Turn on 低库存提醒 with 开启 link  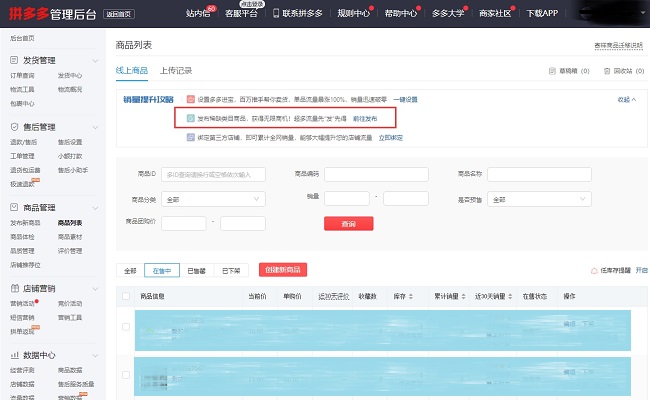point(642,270)
